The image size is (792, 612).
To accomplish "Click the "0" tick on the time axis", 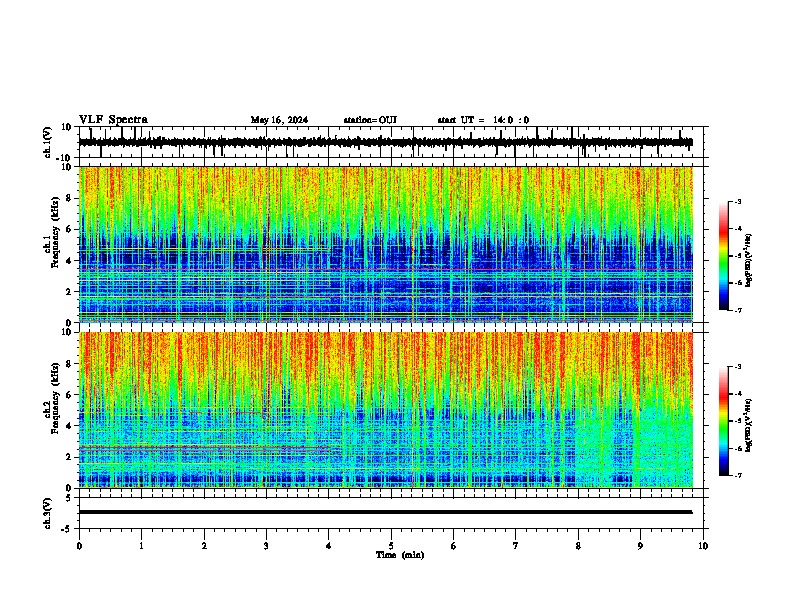I will tap(79, 546).
